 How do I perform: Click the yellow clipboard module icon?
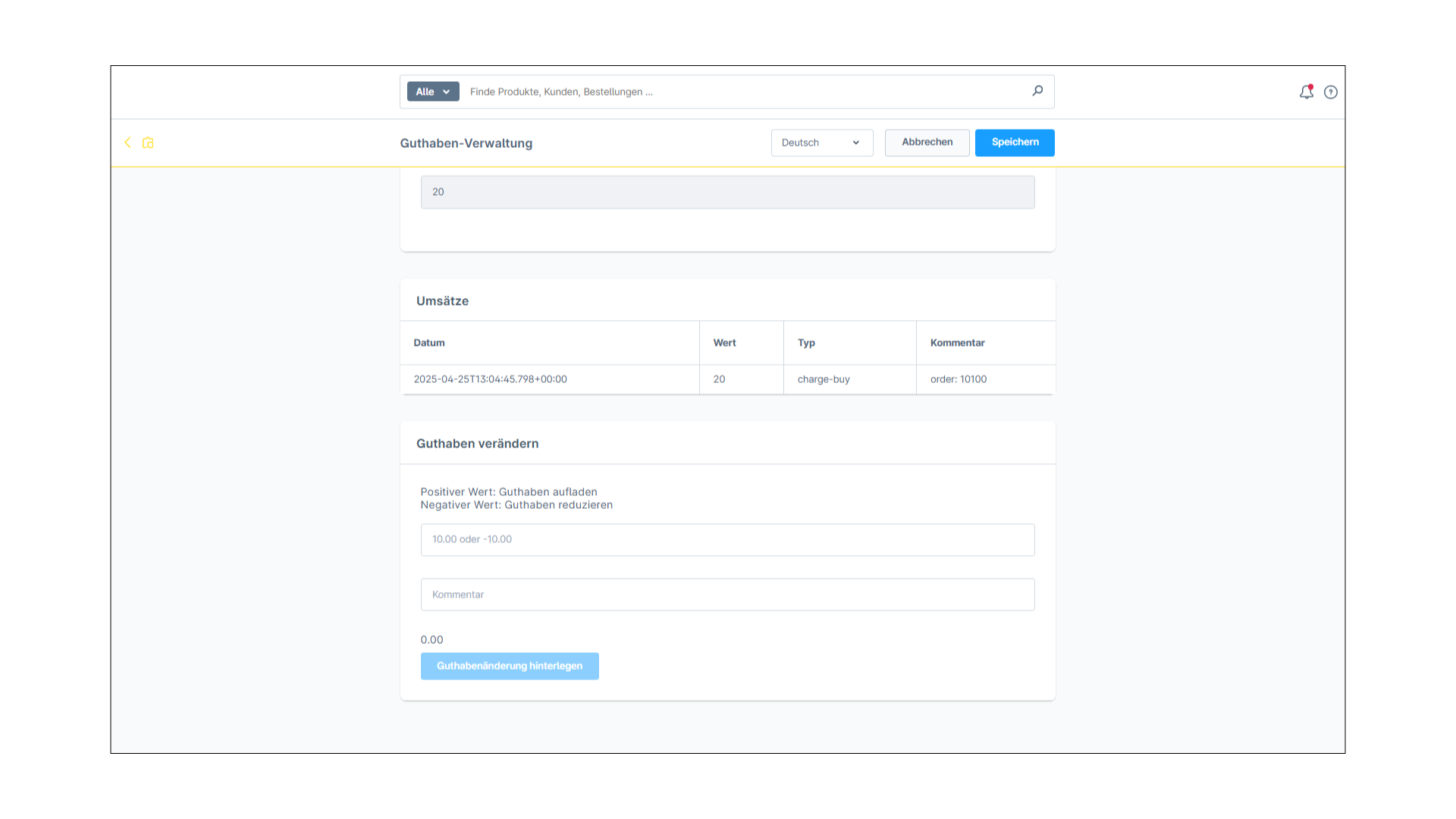(x=148, y=143)
